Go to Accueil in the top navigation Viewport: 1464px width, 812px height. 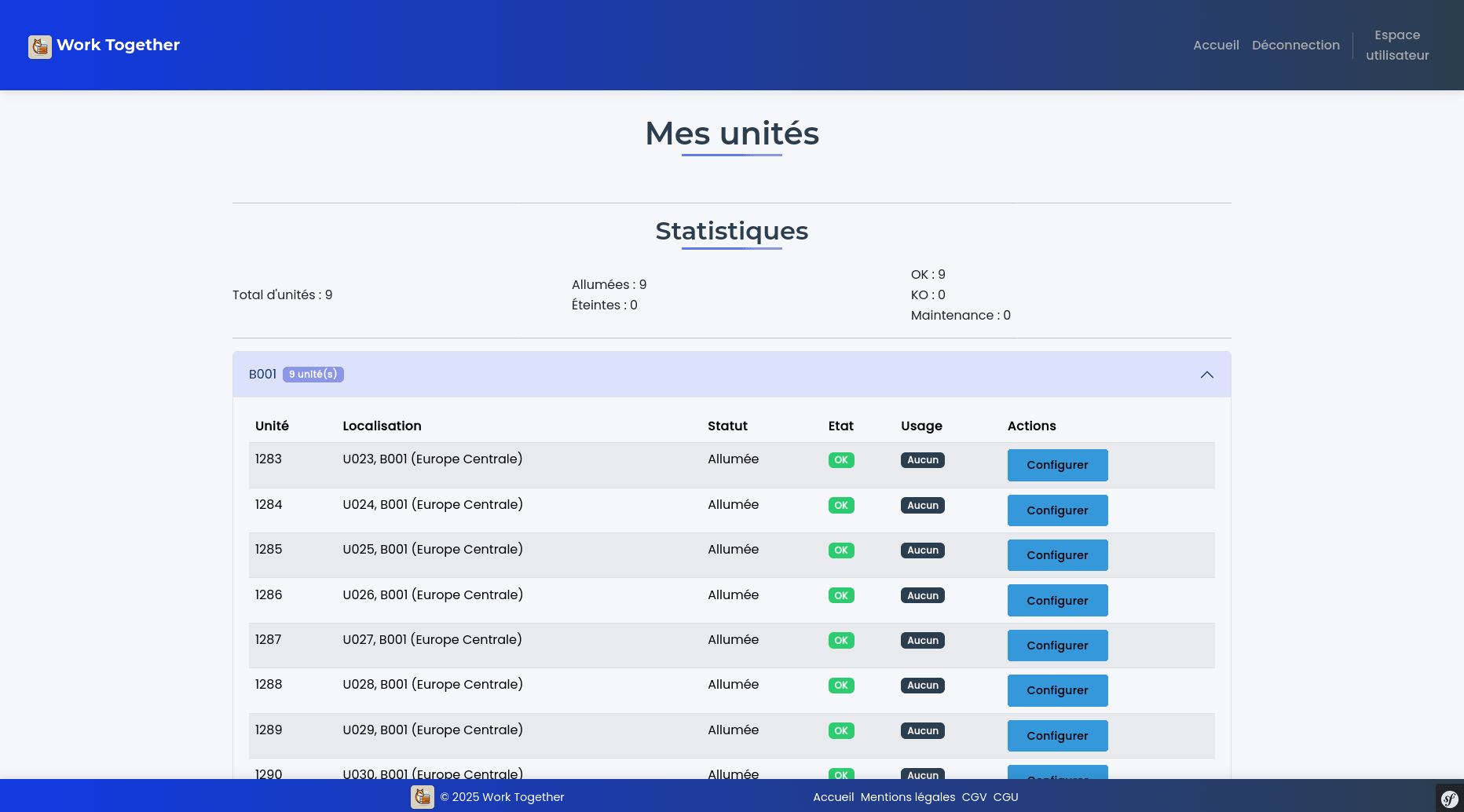pyautogui.click(x=1216, y=46)
